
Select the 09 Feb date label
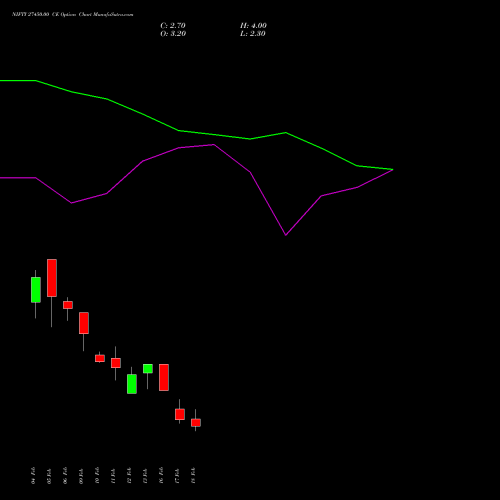point(81,476)
